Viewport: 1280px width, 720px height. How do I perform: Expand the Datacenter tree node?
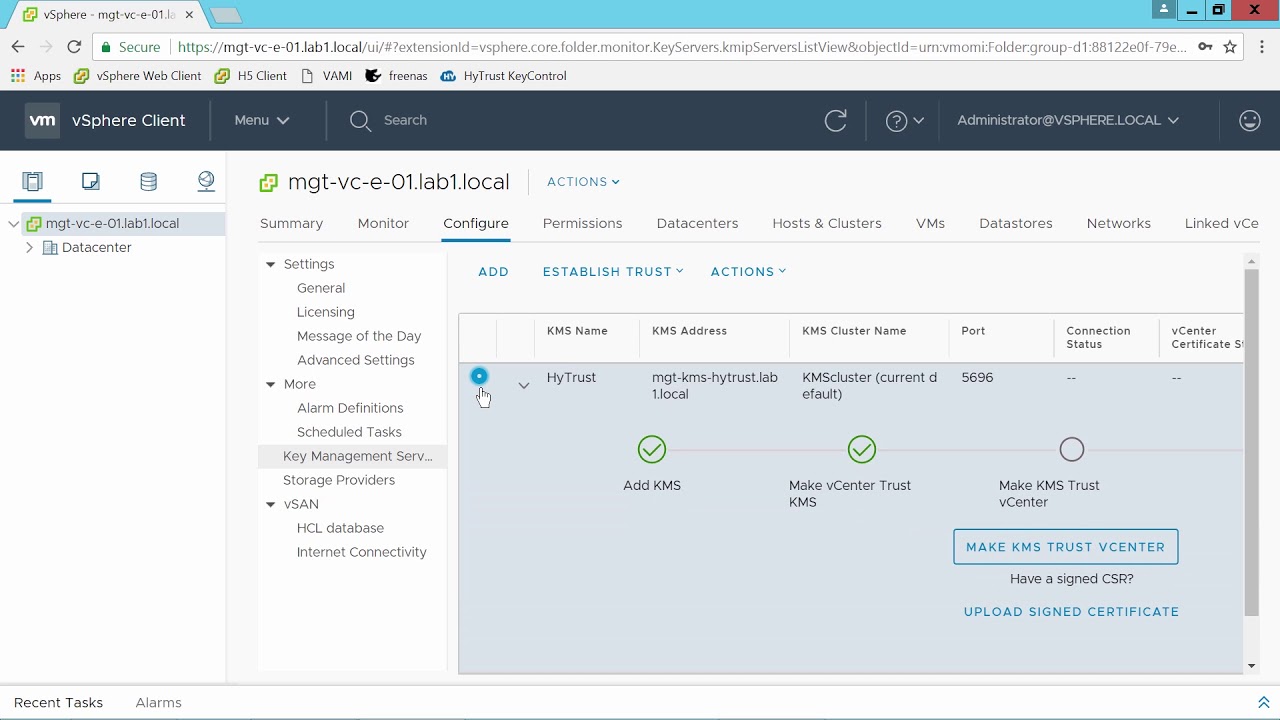point(29,247)
